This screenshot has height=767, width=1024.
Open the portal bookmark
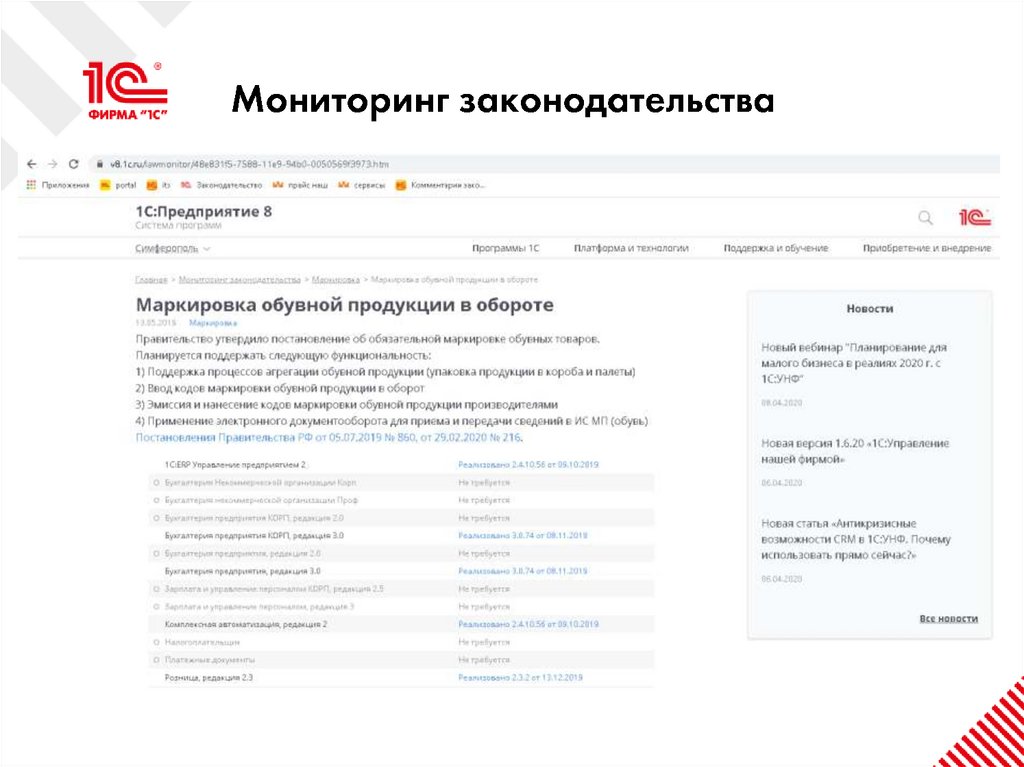[x=118, y=185]
